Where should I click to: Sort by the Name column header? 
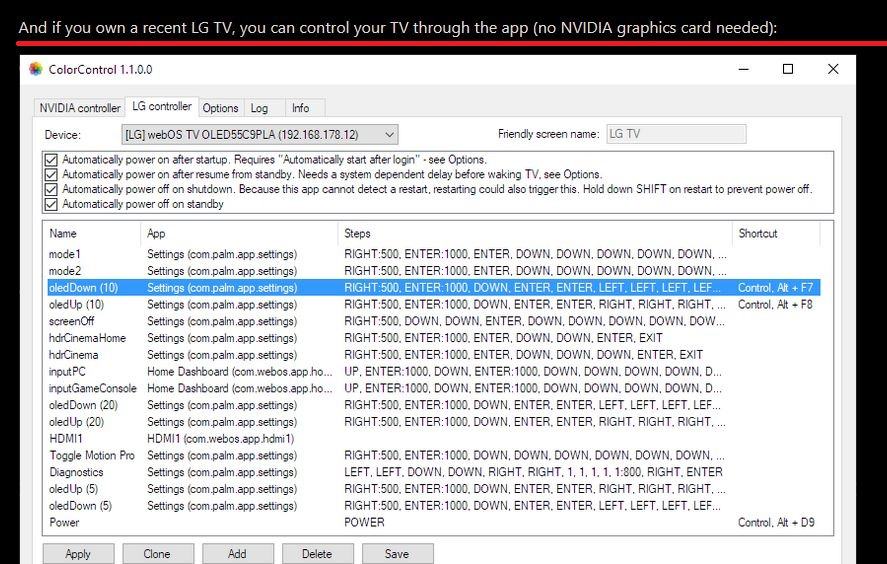(92, 233)
